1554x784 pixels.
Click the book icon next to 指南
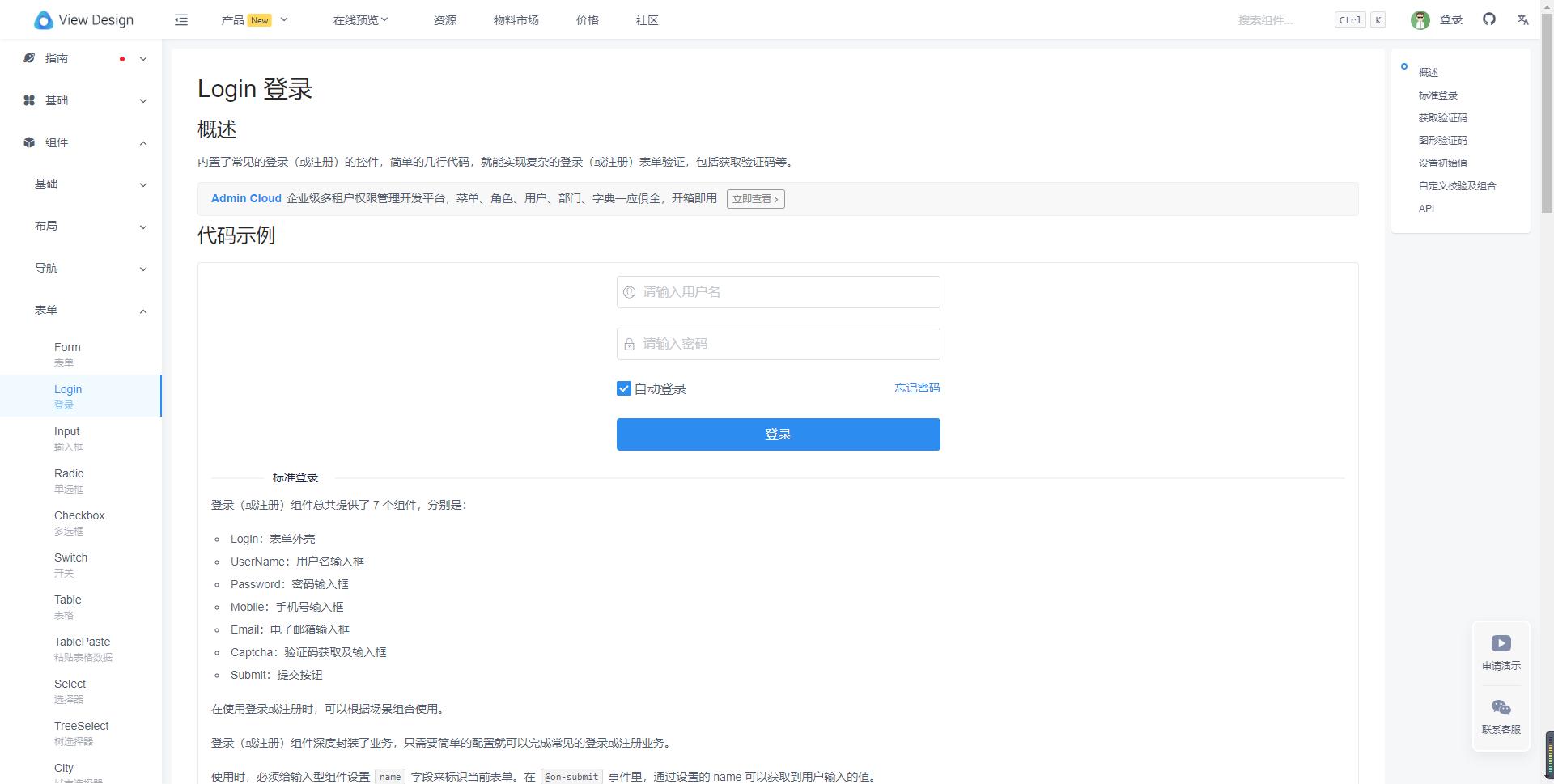point(29,58)
